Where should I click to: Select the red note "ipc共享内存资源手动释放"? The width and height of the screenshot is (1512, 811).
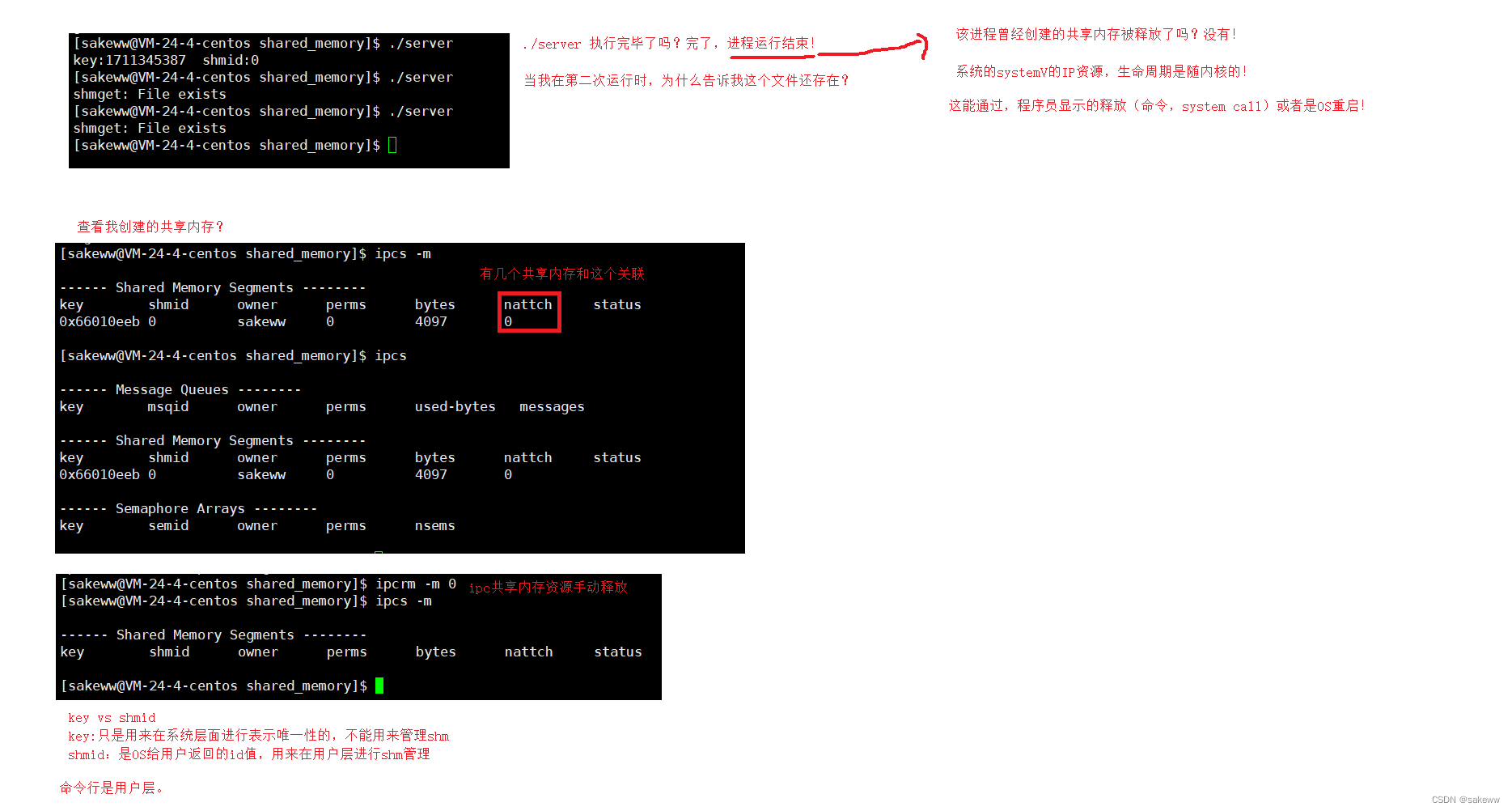tap(548, 587)
